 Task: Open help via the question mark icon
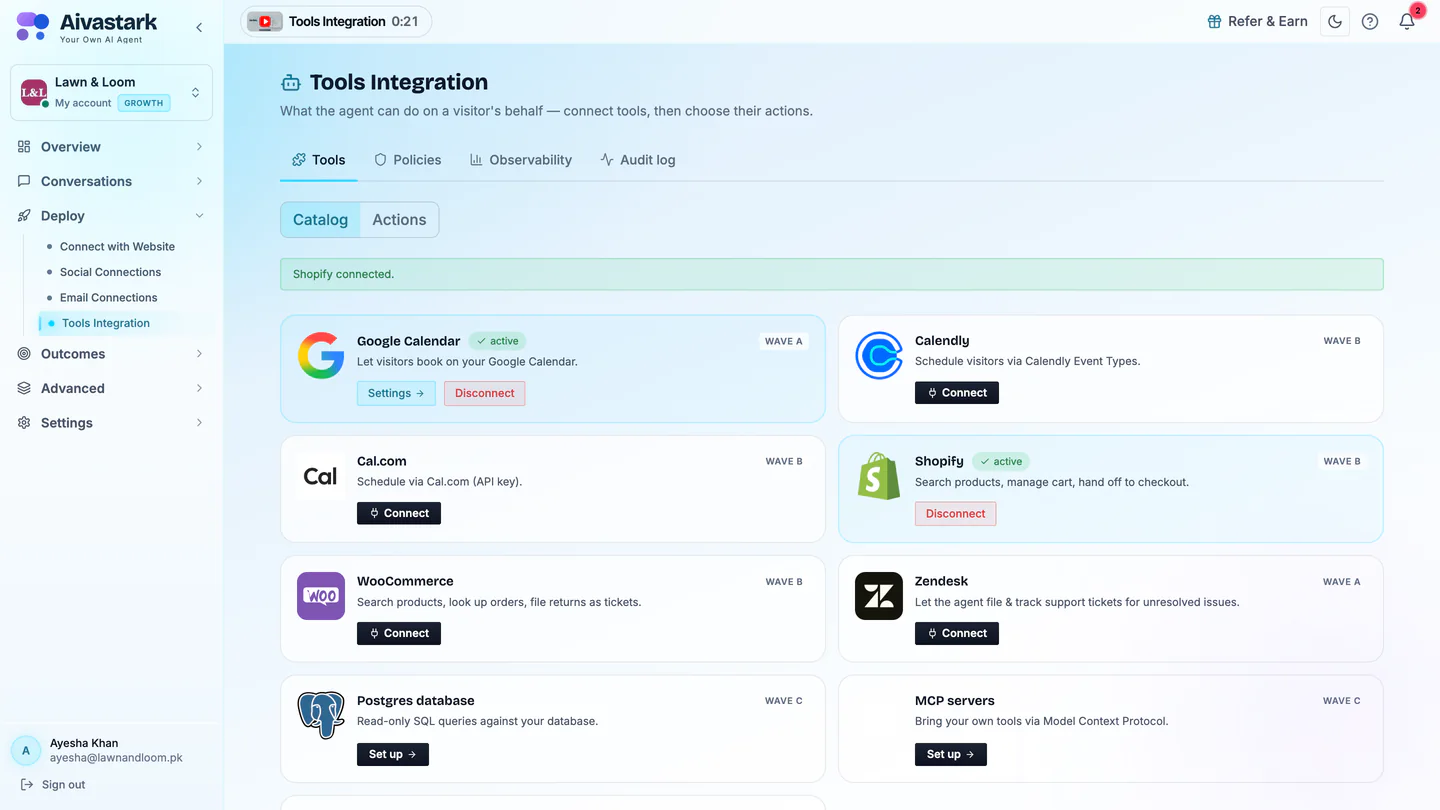click(x=1370, y=21)
